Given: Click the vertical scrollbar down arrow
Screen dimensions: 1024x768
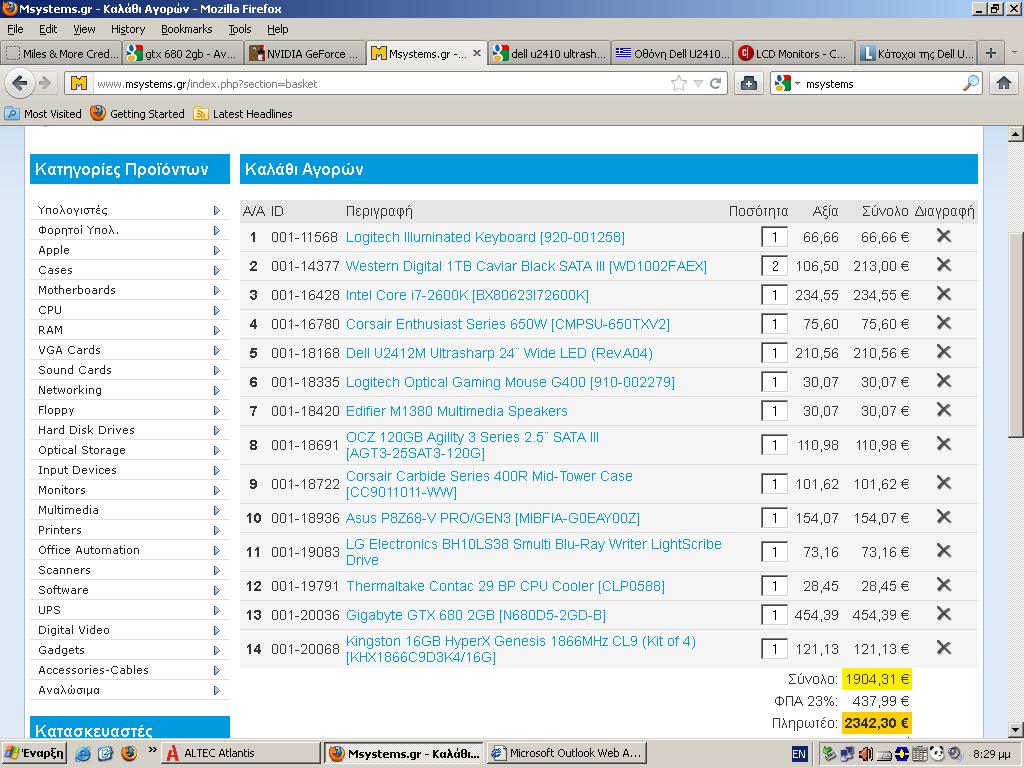Looking at the screenshot, I should point(1016,729).
